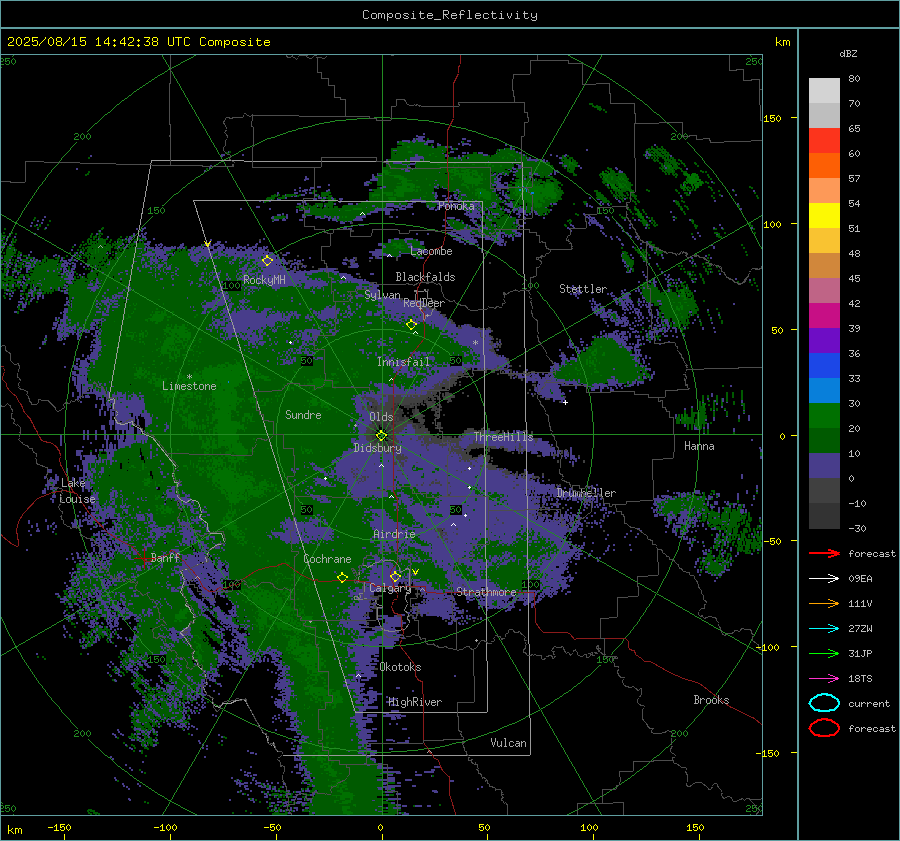Click the Sundre town label

pos(303,415)
